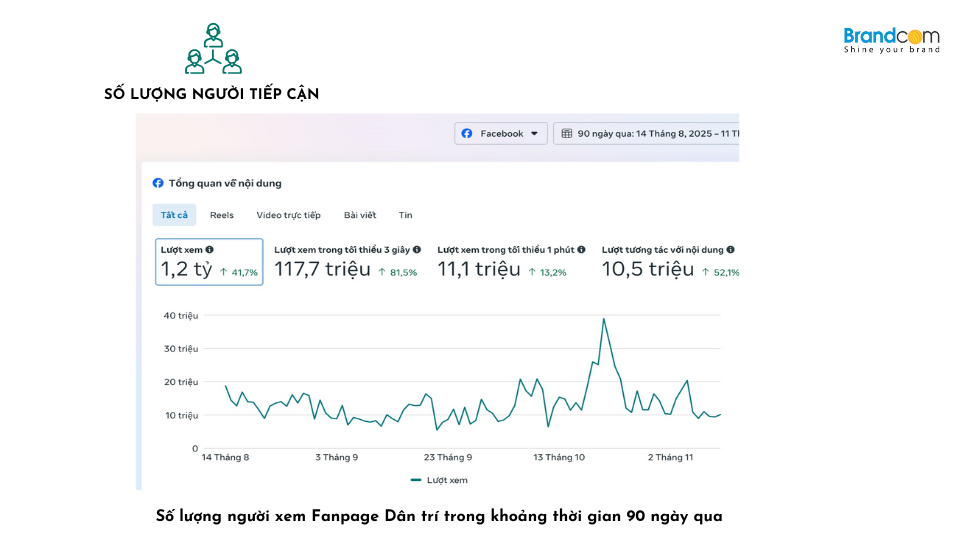Viewport: 960px width, 540px height.
Task: Switch to the Video trực tiếp tab
Action: coord(288,215)
